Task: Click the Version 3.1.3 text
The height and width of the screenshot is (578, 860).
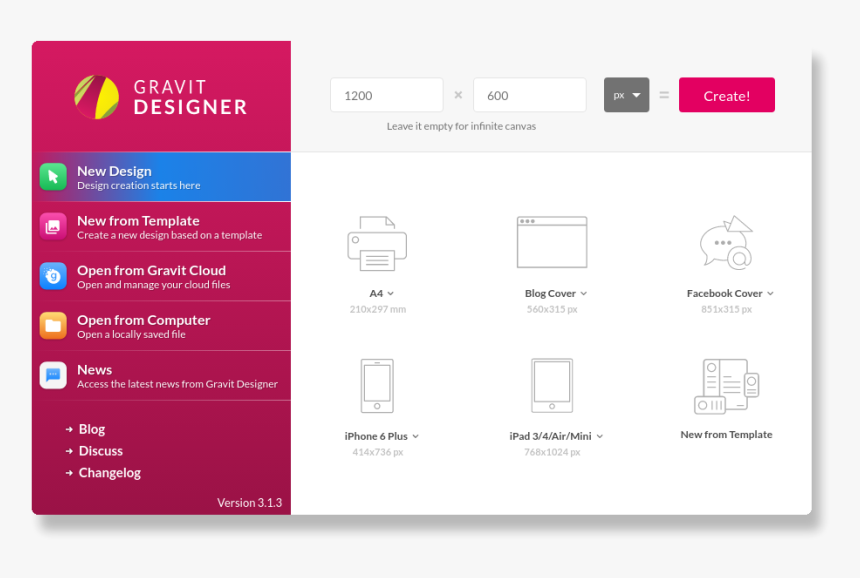Action: click(250, 503)
